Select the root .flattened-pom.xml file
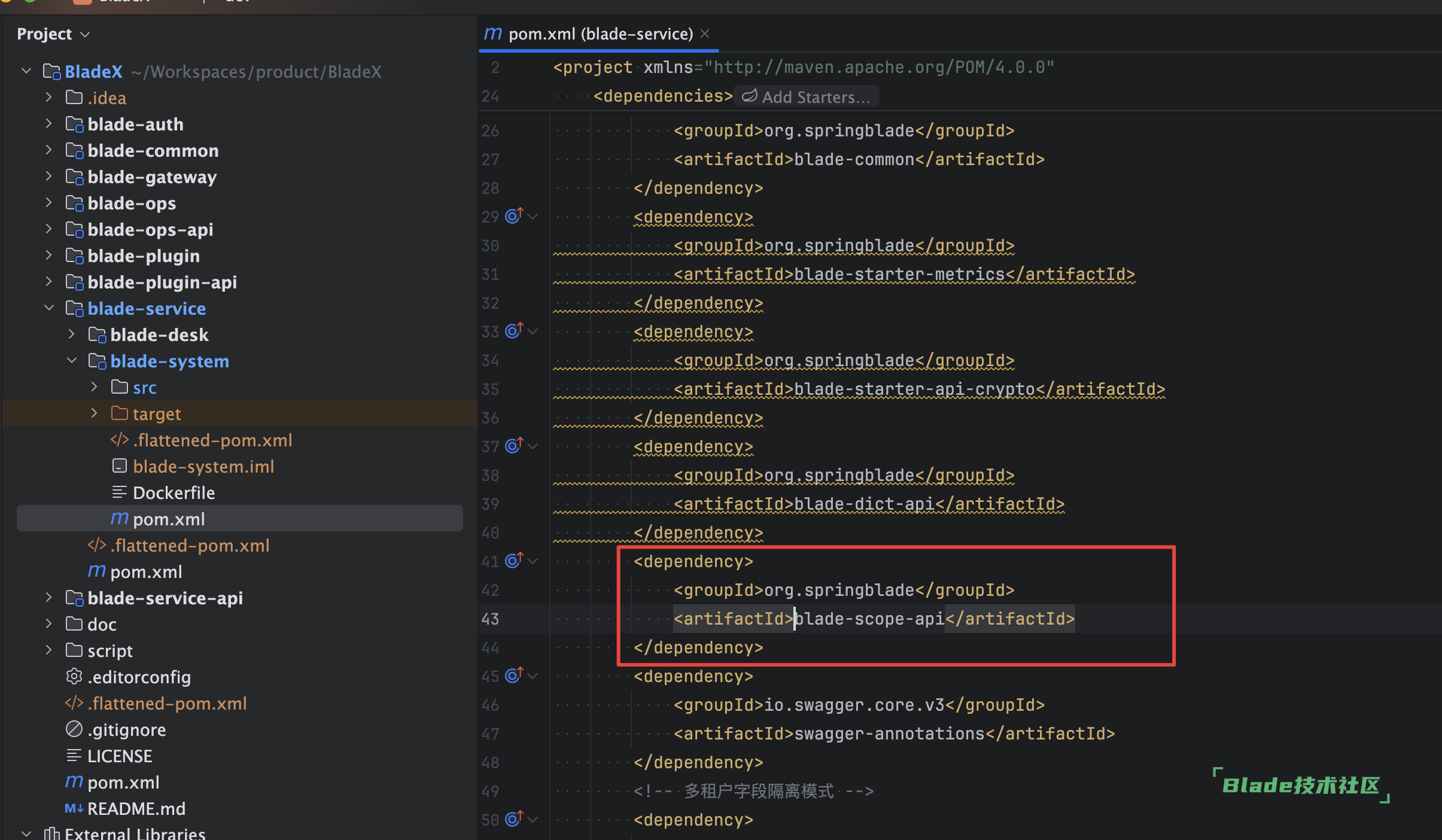The height and width of the screenshot is (840, 1442). [167, 703]
